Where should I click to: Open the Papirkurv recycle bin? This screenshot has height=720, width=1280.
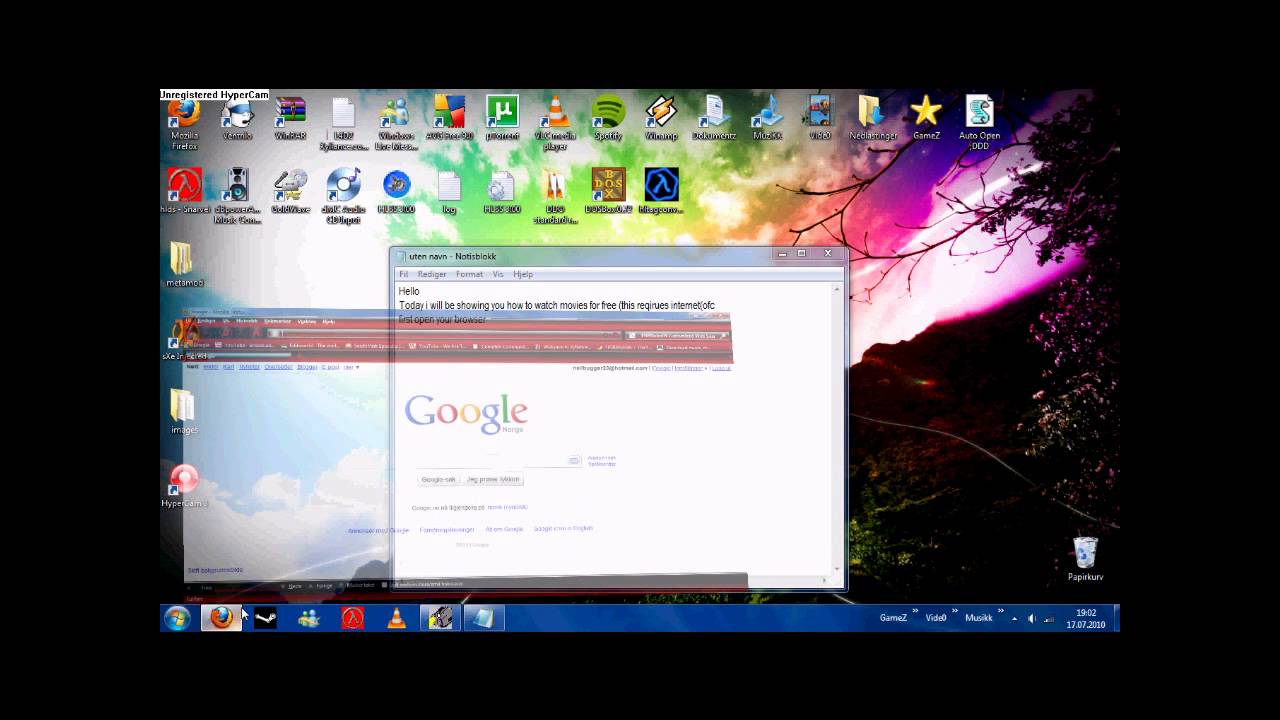(x=1085, y=559)
